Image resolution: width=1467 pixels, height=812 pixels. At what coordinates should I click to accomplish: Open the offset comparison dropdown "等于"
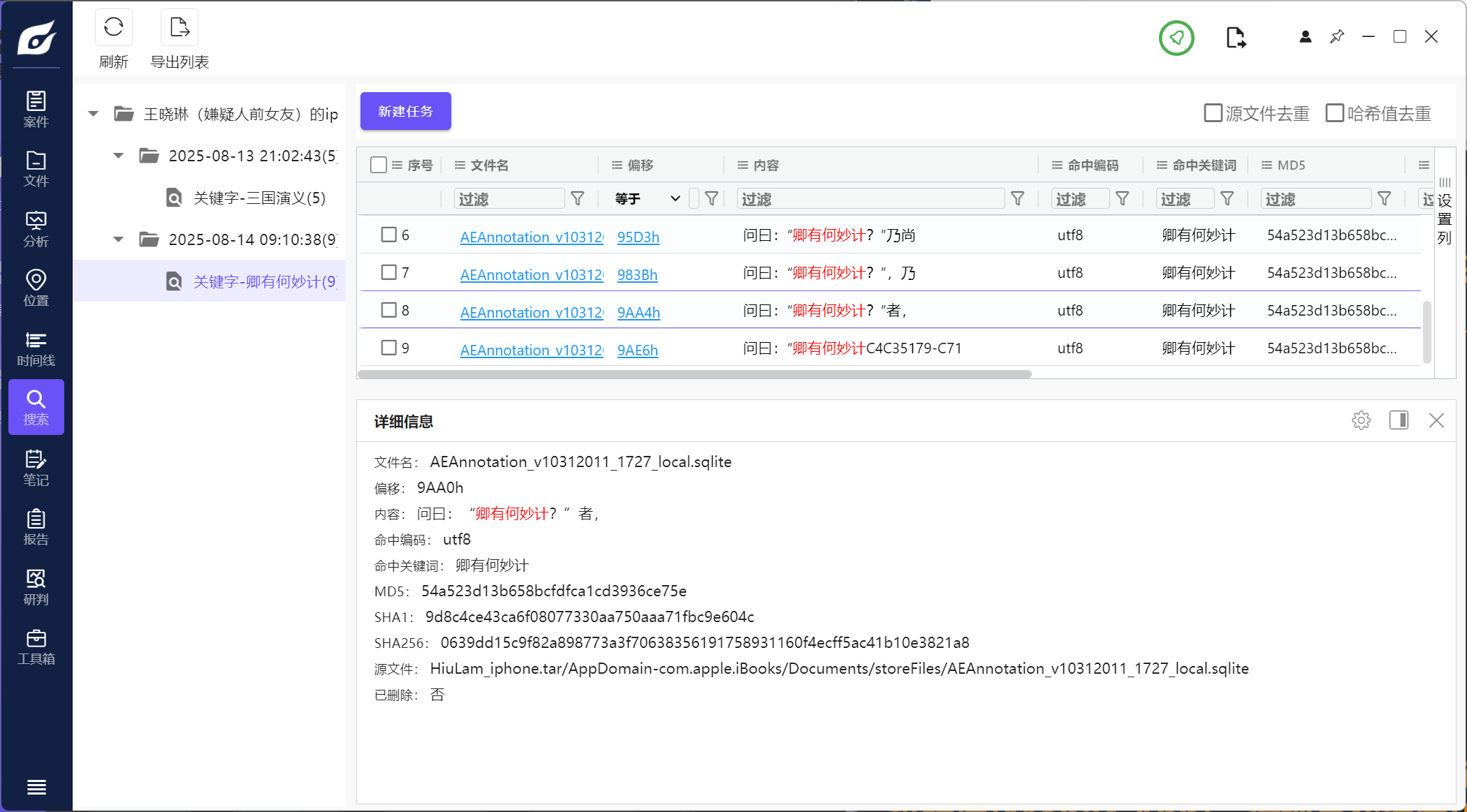pos(647,199)
